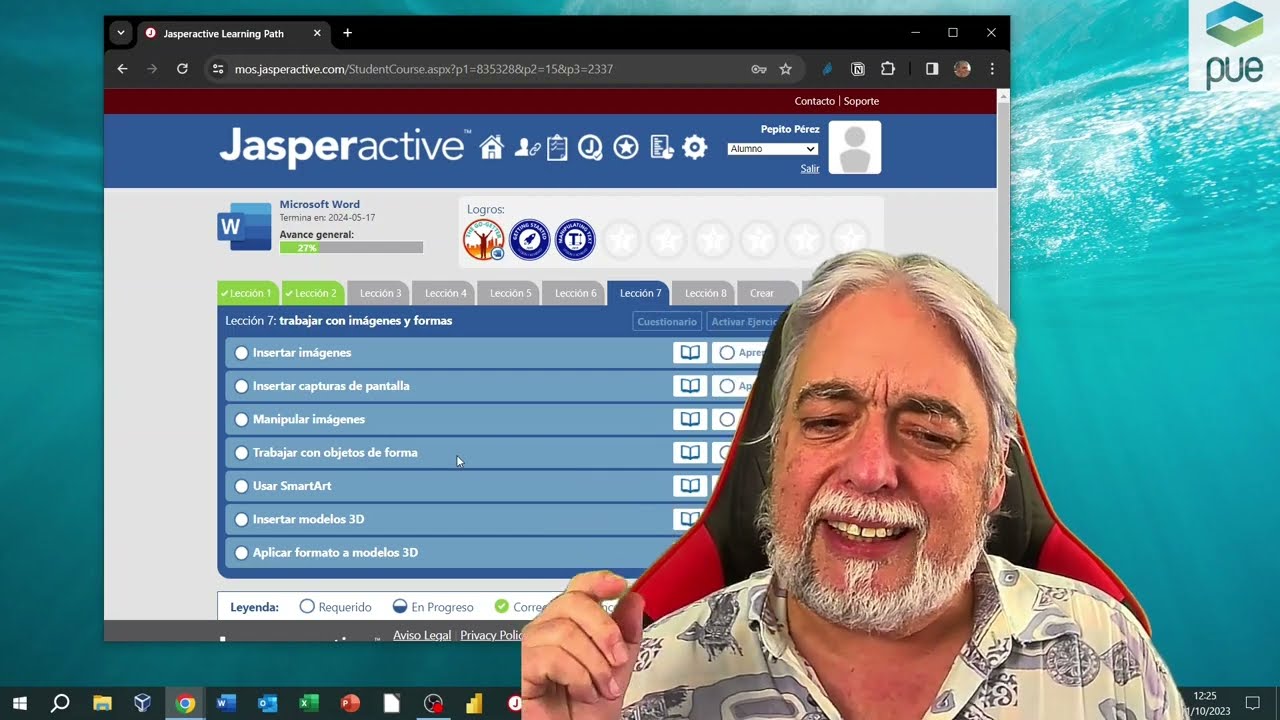Open VirtualBox from the taskbar

(x=143, y=703)
